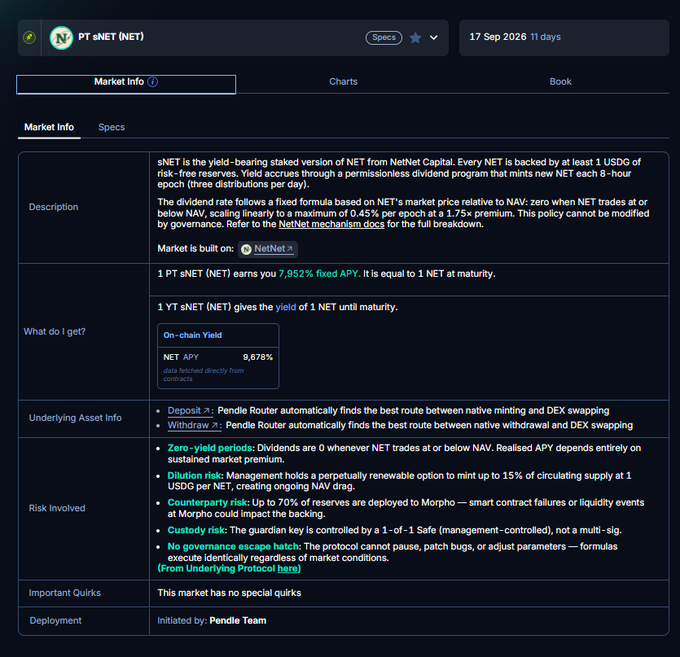Click the maturity date 17 Sep 2026
Viewport: 680px width, 657px height.
pyautogui.click(x=497, y=37)
